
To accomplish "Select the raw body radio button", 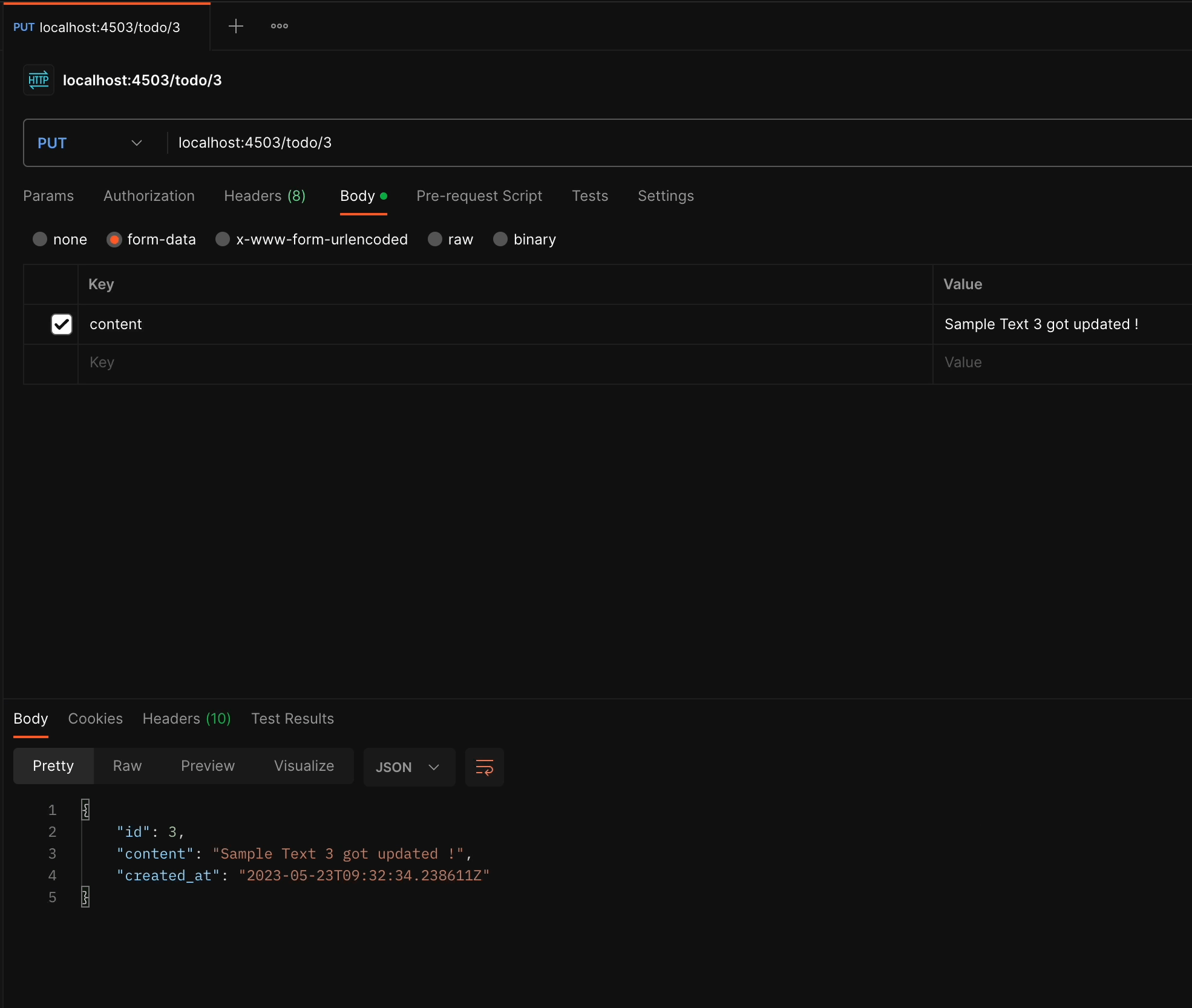I will (435, 239).
